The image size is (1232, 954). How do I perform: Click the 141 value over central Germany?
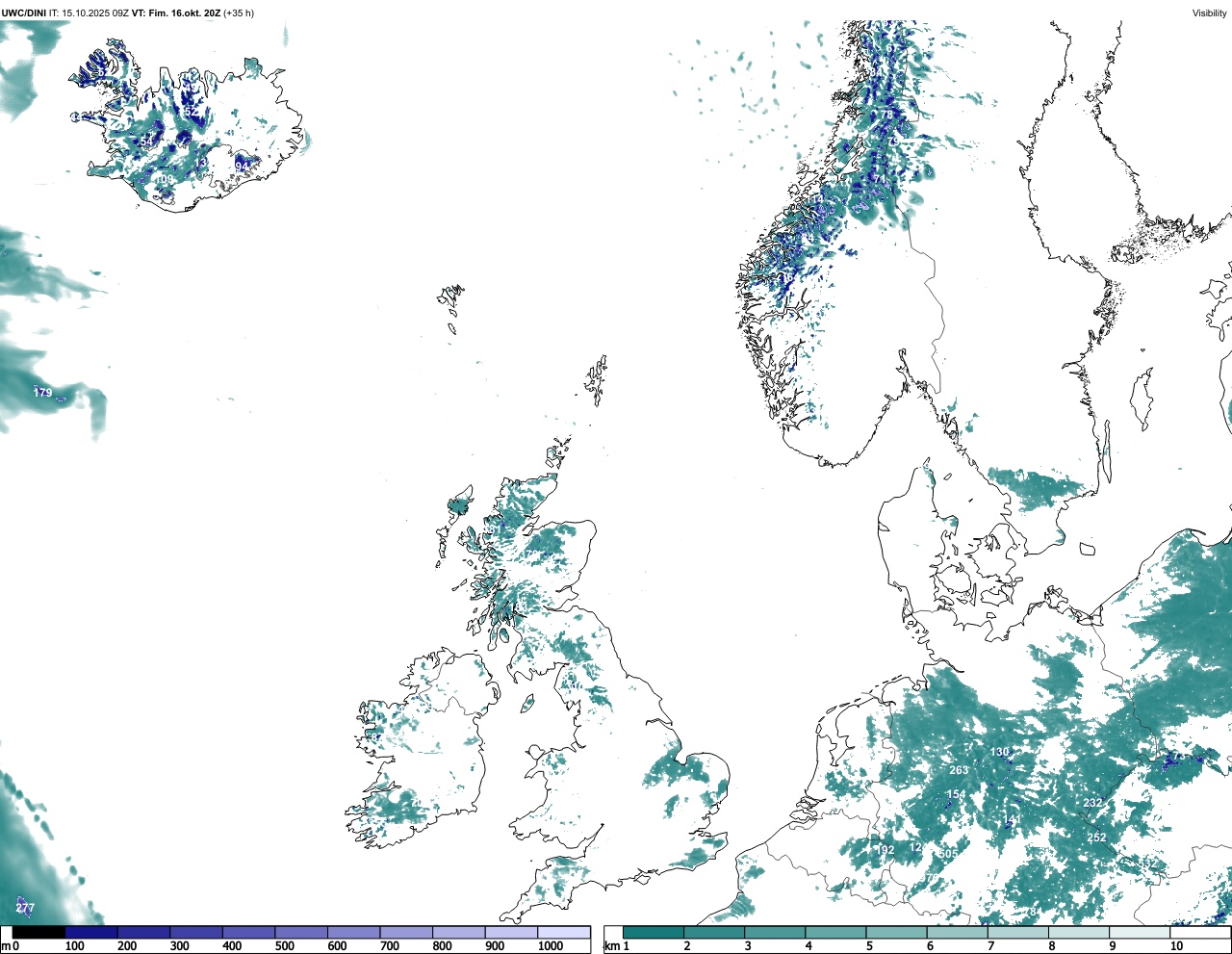coord(1012,820)
